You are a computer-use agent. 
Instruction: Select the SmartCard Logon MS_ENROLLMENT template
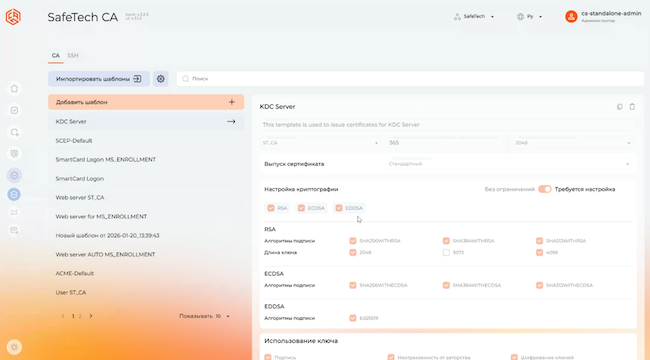pyautogui.click(x=146, y=159)
